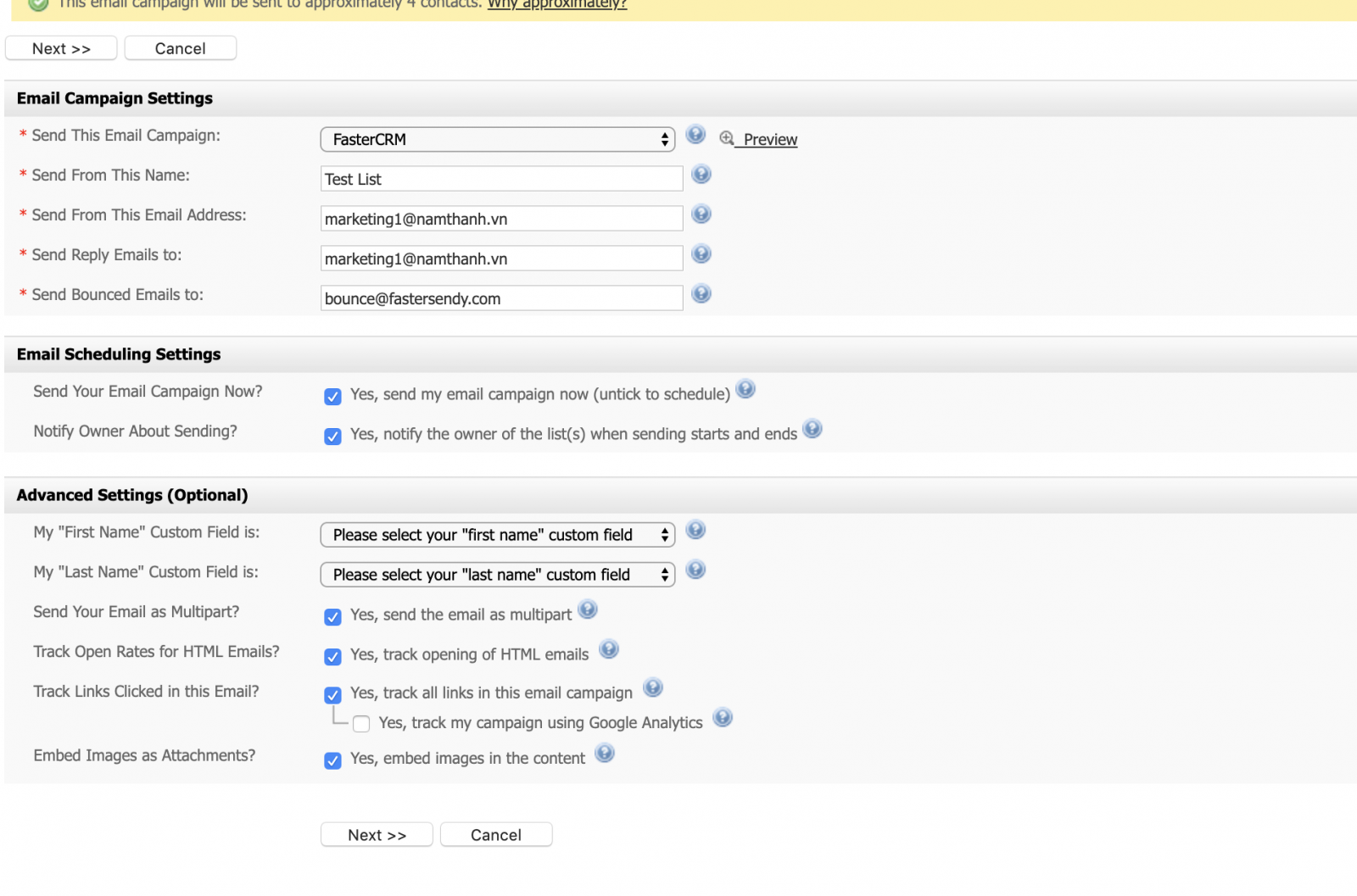Show help for Google Analytics tracking option
Screen dimensions: 1357x896
[722, 718]
